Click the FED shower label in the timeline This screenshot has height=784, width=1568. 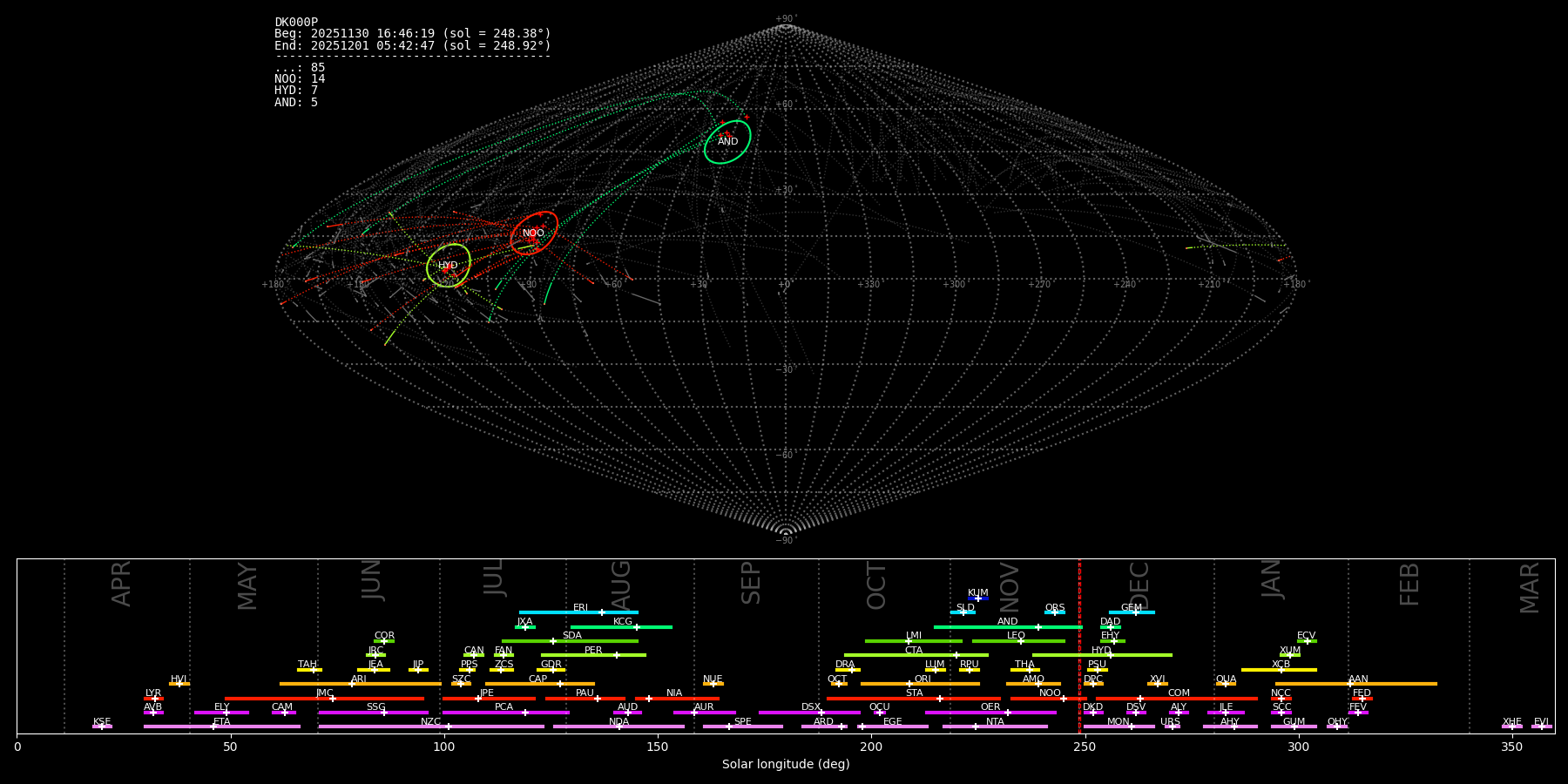coord(1362,693)
